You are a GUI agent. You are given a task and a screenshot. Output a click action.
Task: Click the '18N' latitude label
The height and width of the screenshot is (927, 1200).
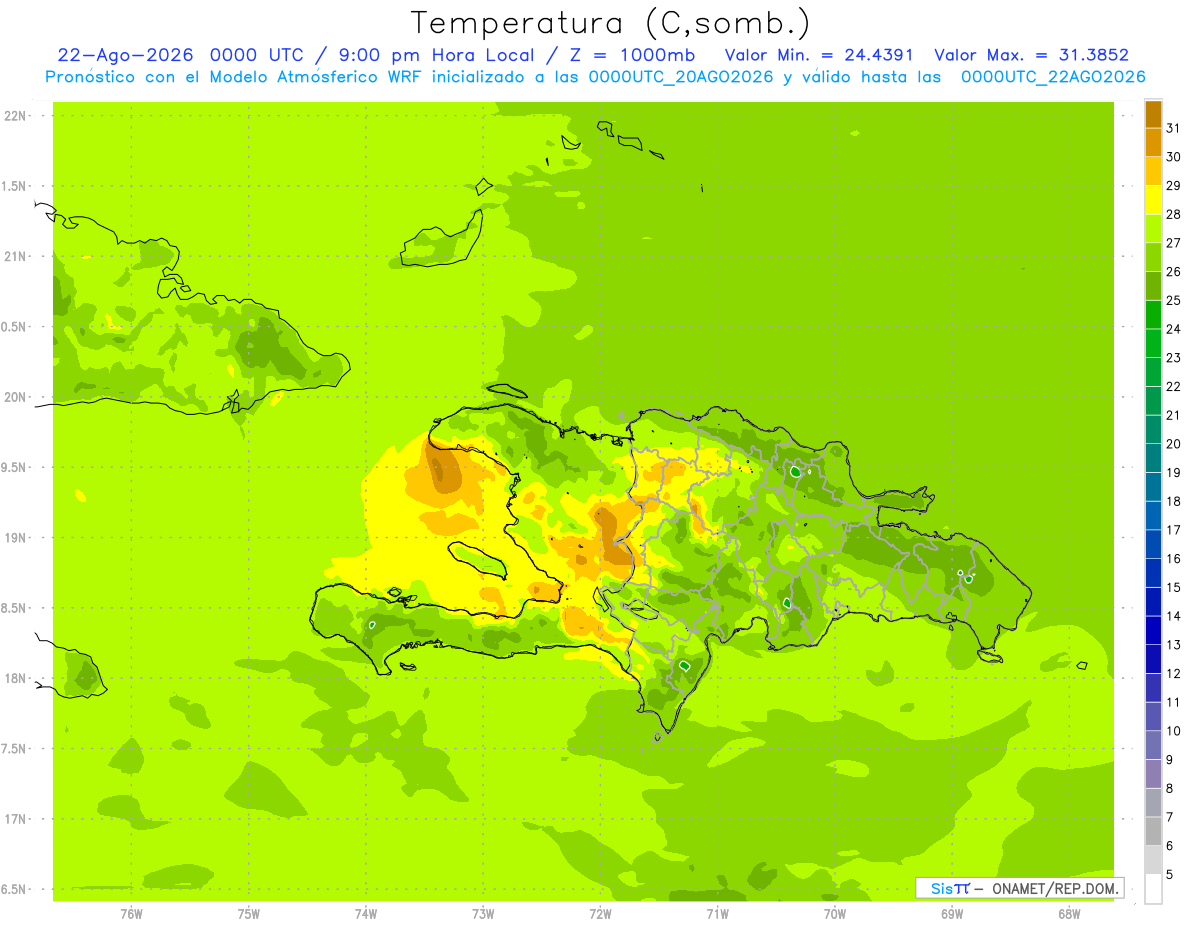(x=15, y=679)
